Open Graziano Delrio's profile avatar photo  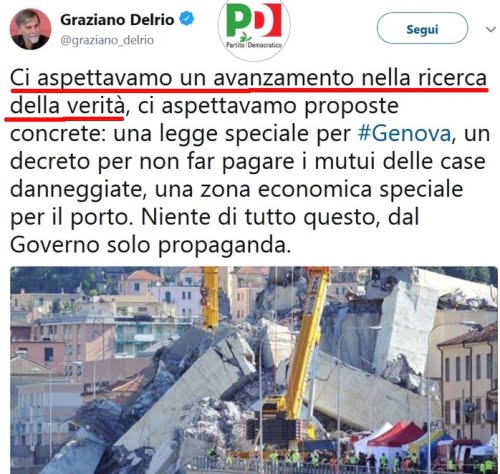point(30,29)
